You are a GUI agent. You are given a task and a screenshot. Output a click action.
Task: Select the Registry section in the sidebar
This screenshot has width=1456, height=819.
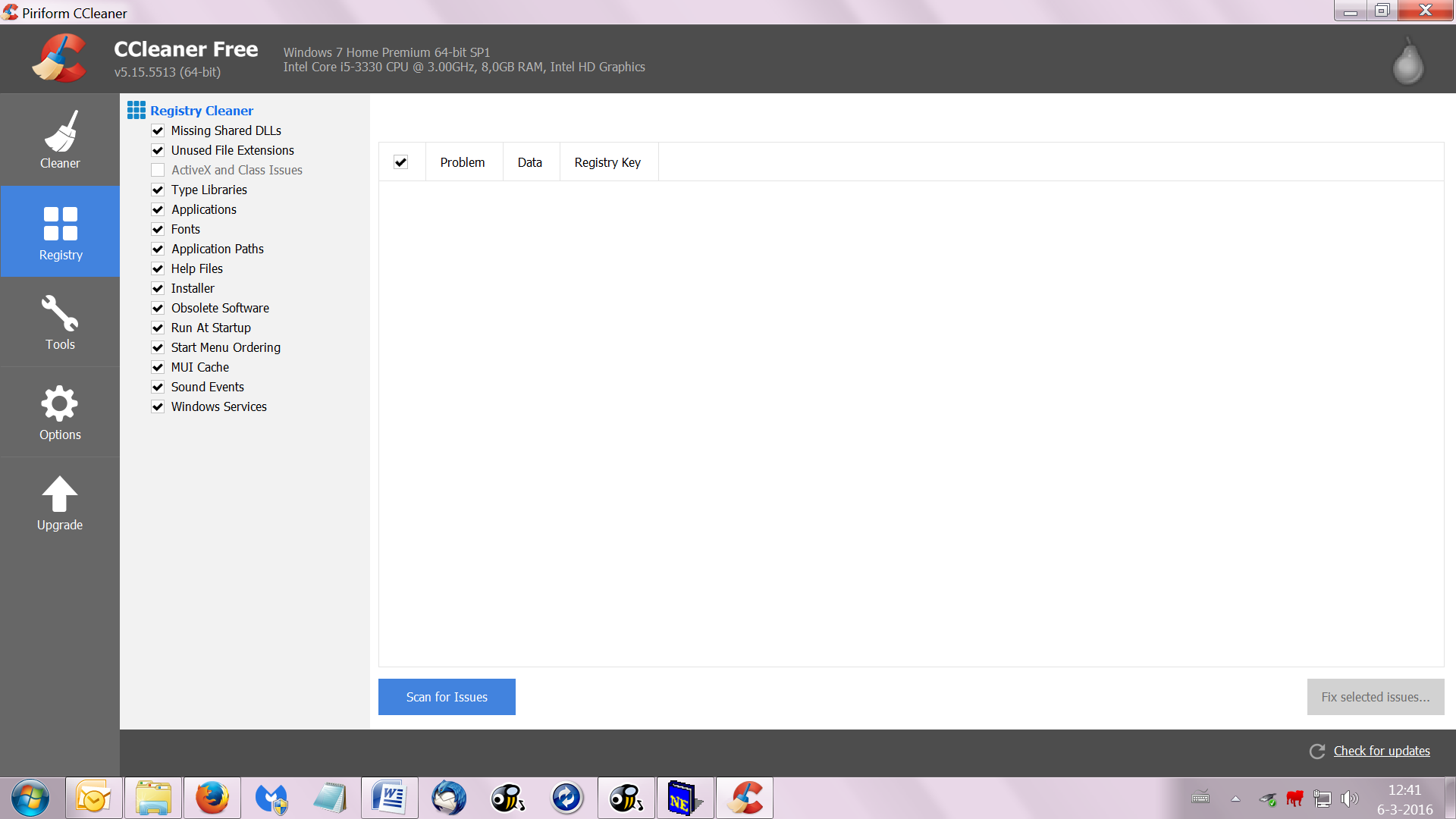60,231
